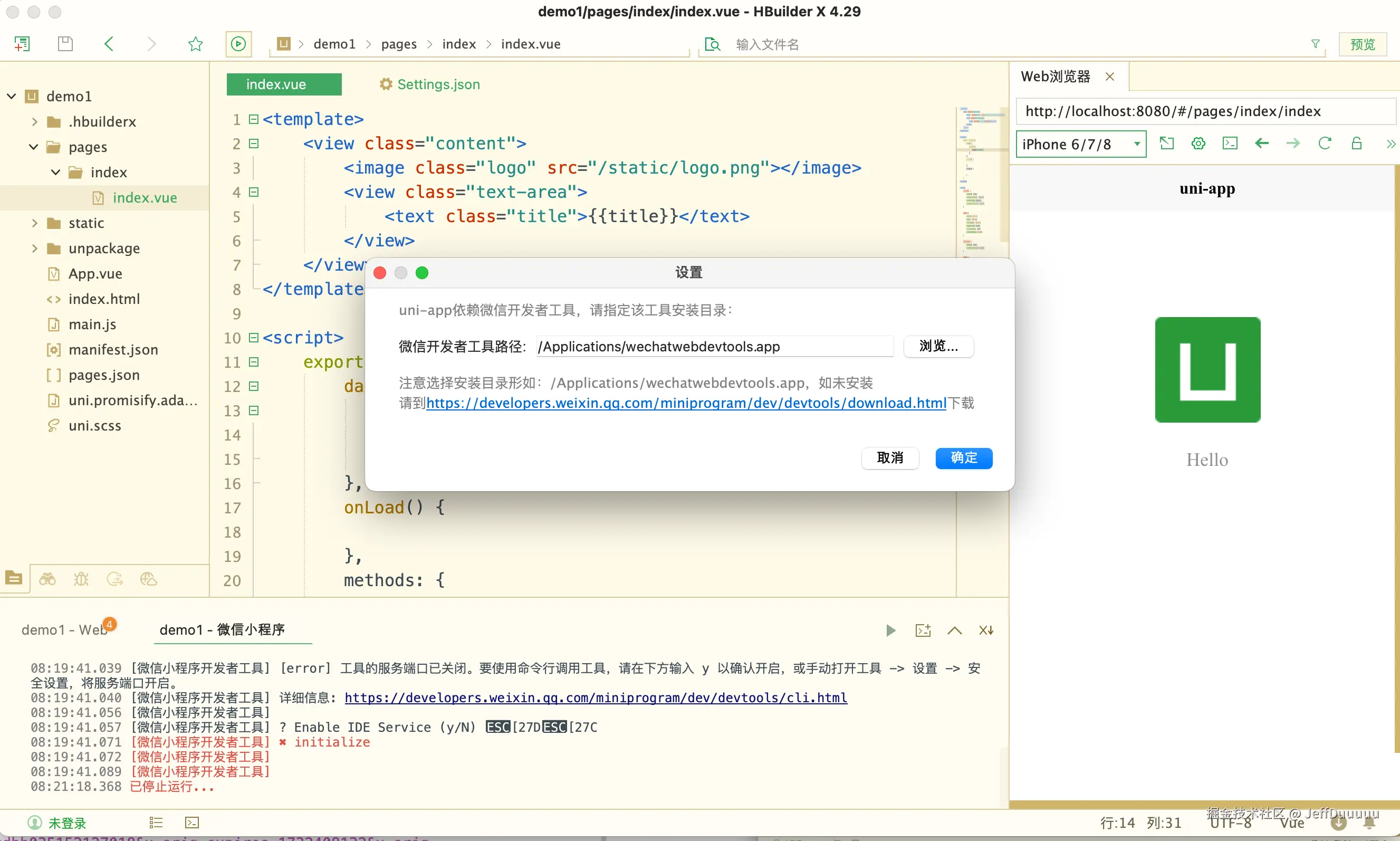Toggle the rotate screen icon in the preview panel
Image resolution: width=1400 pixels, height=841 pixels.
point(1166,144)
